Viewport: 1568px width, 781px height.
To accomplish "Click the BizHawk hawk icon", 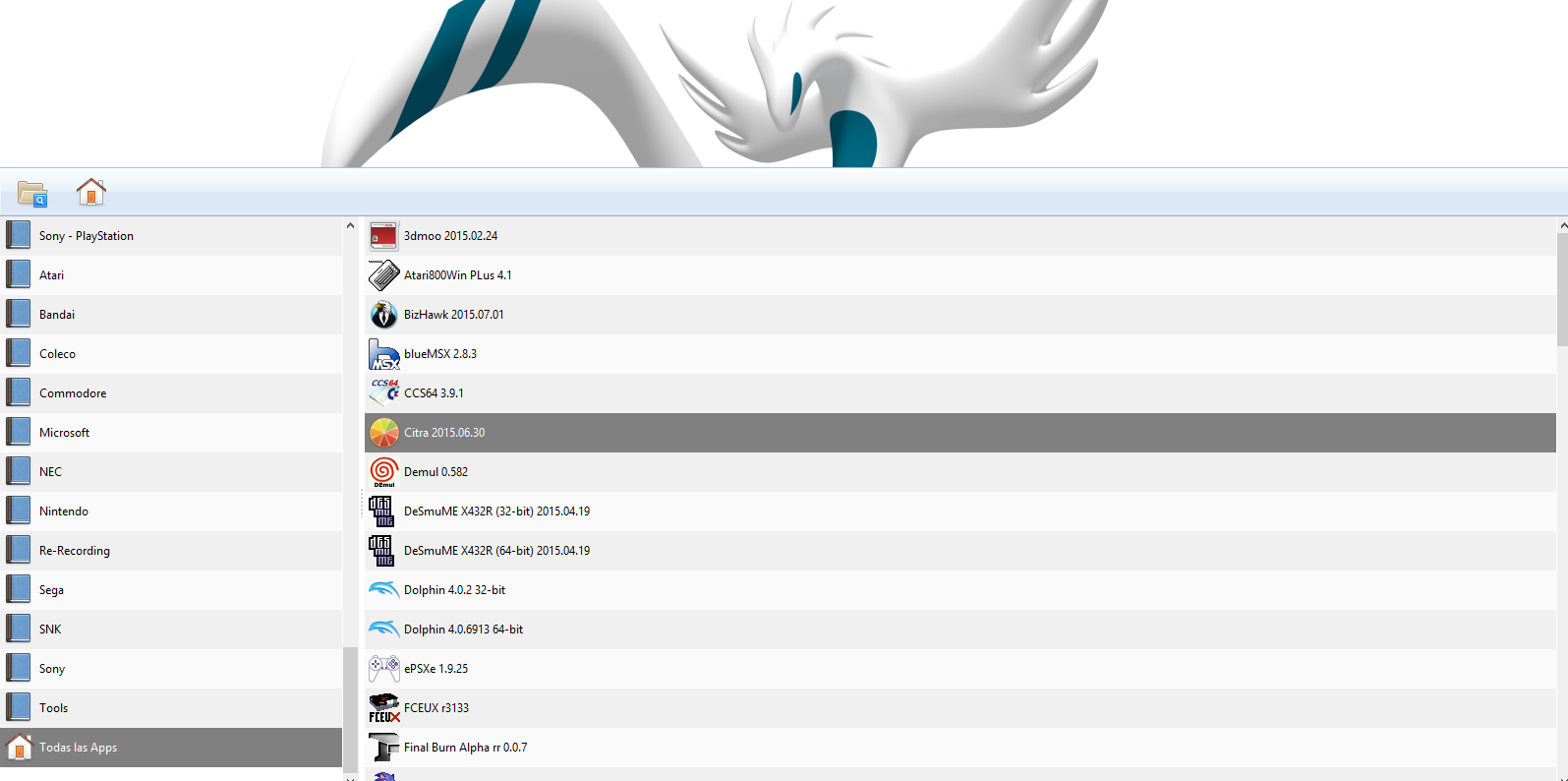I will coord(383,315).
